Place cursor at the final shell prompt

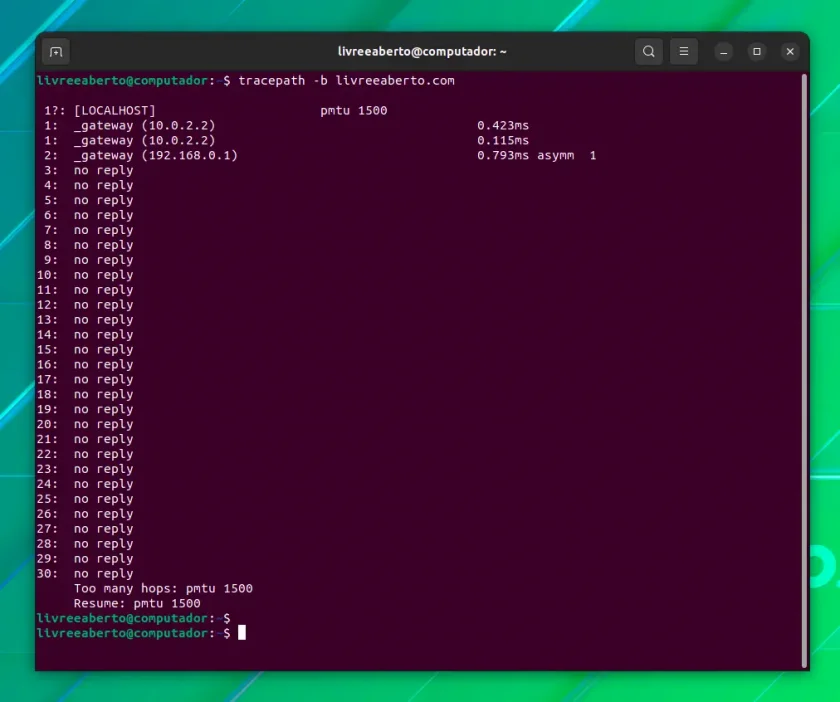(x=242, y=633)
